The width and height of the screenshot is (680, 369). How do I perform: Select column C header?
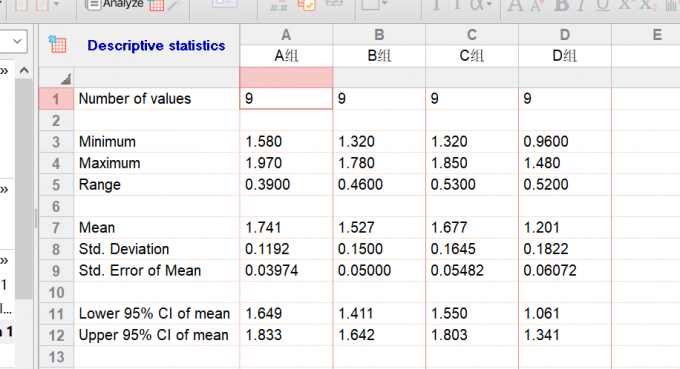tap(472, 35)
